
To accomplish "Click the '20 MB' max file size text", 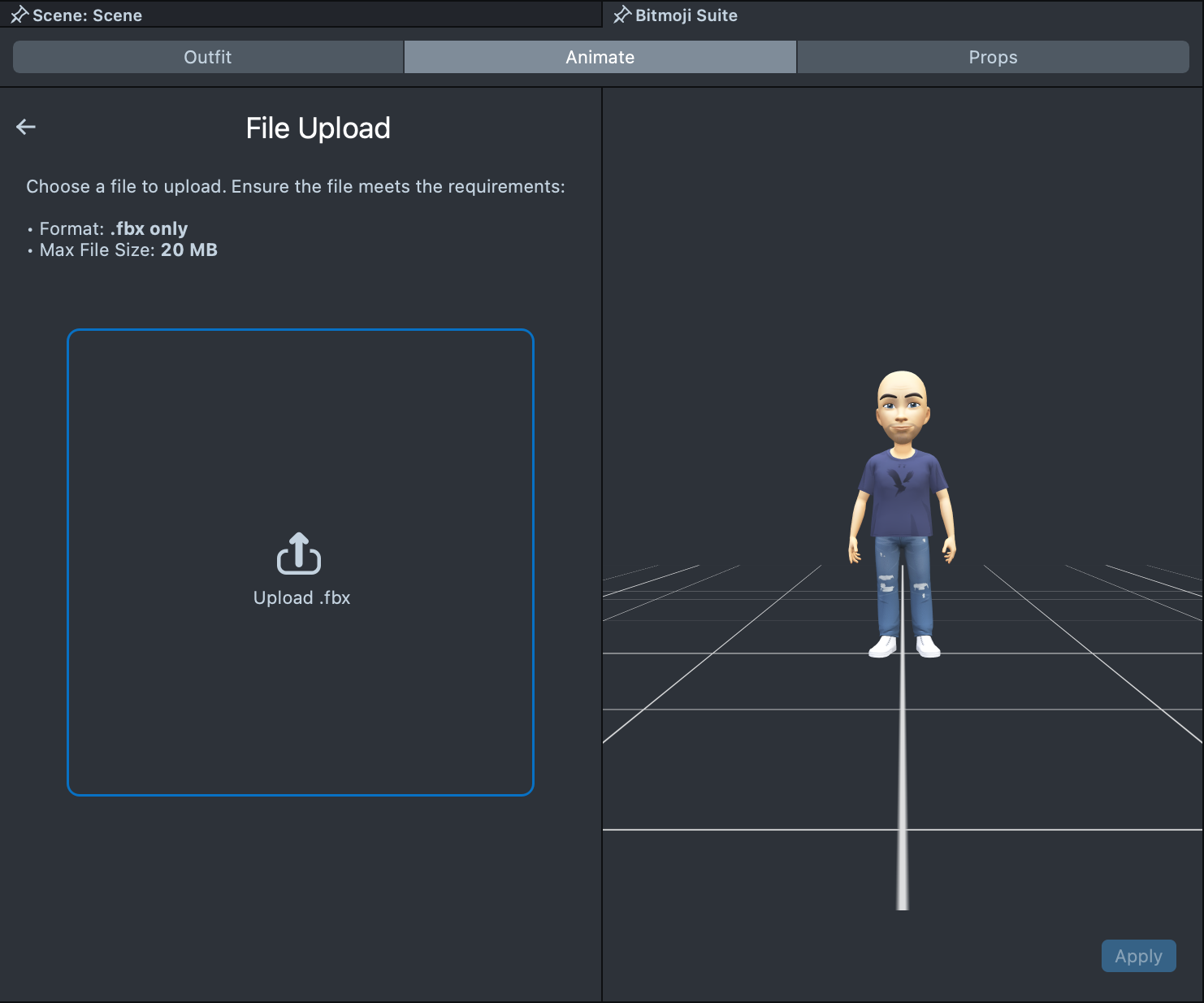I will pyautogui.click(x=189, y=250).
